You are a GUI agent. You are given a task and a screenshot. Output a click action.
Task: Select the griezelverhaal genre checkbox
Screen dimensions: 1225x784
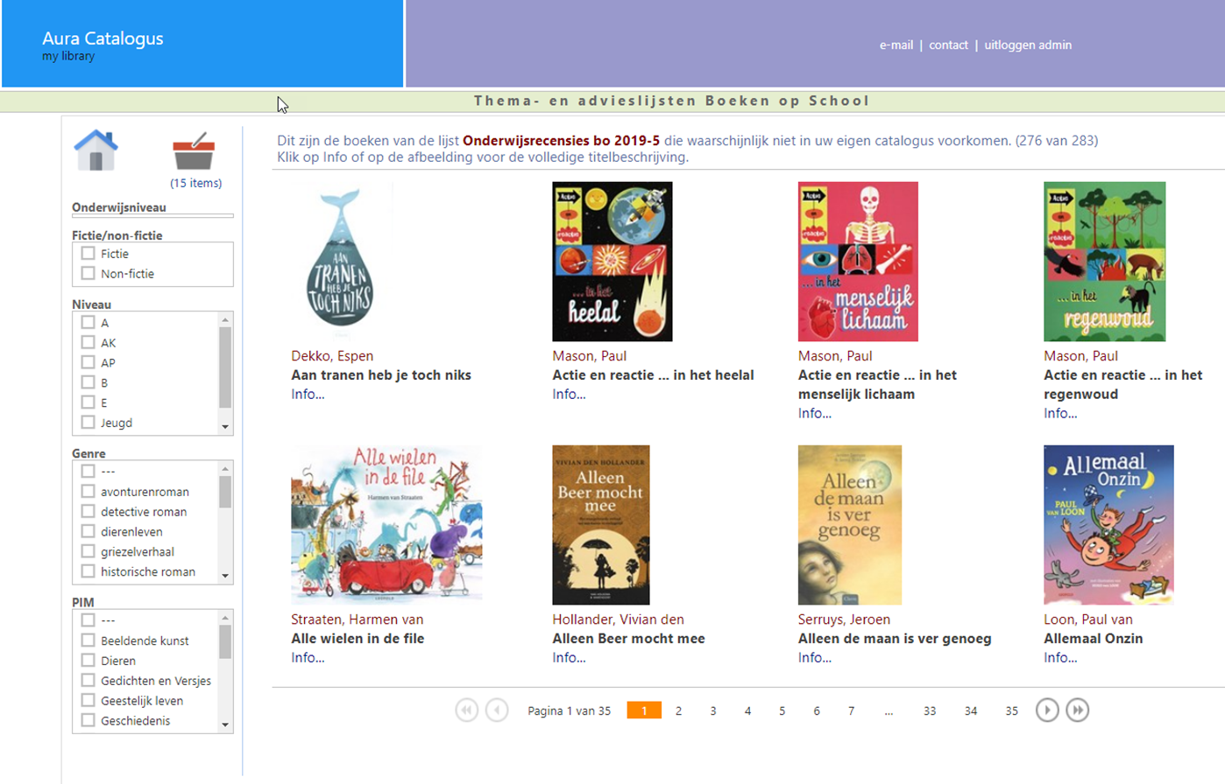tap(88, 551)
